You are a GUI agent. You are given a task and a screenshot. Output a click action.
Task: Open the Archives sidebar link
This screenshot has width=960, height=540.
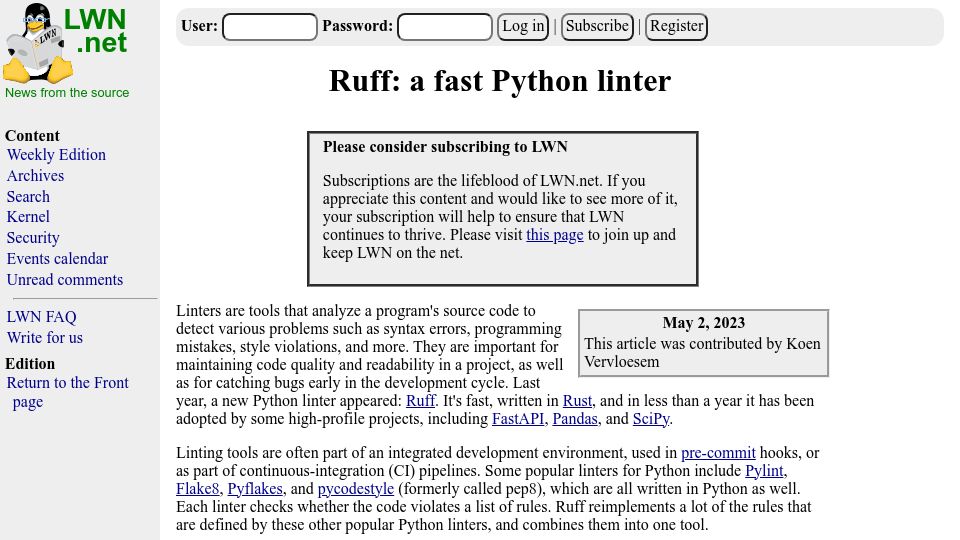click(36, 176)
